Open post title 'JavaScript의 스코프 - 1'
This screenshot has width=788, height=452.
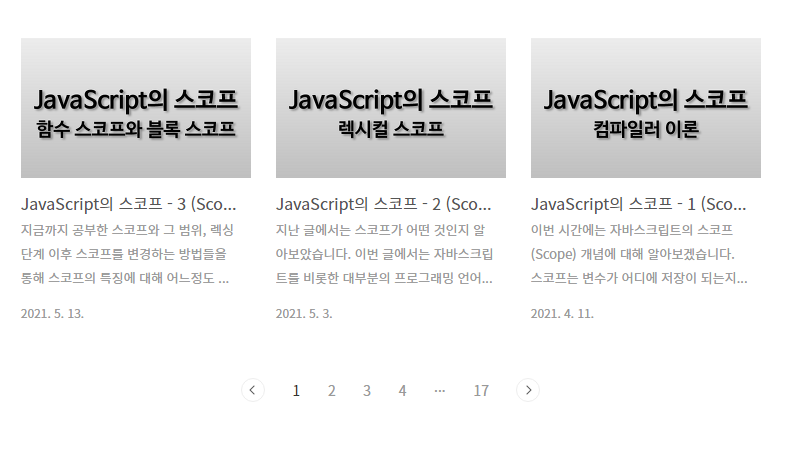point(639,204)
